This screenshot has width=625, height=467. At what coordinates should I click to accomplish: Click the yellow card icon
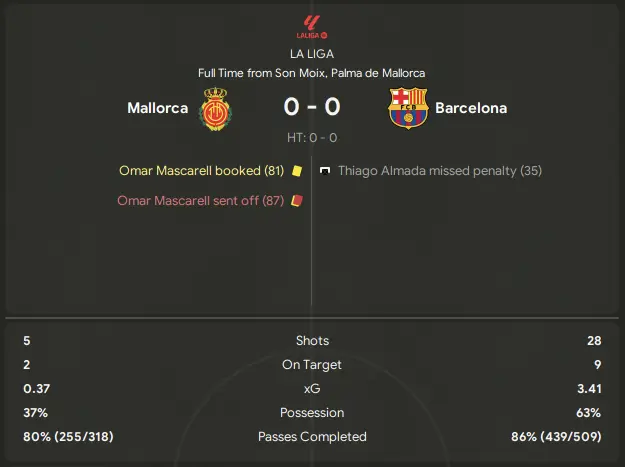point(297,171)
